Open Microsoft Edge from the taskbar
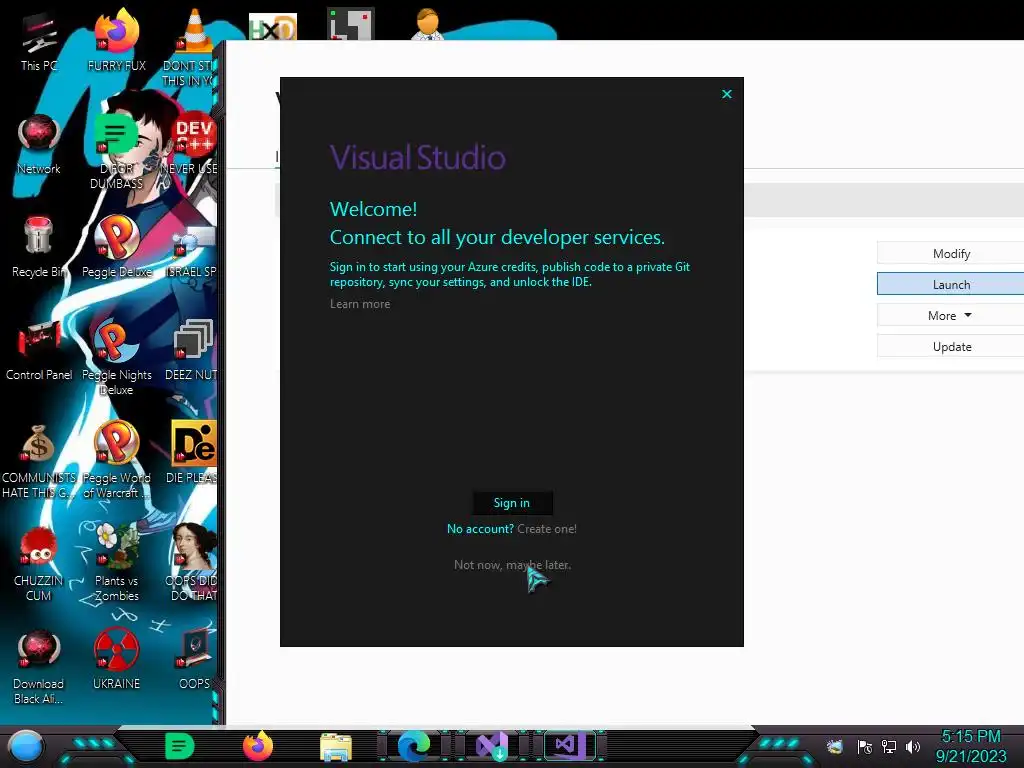1024x768 pixels. (x=414, y=746)
